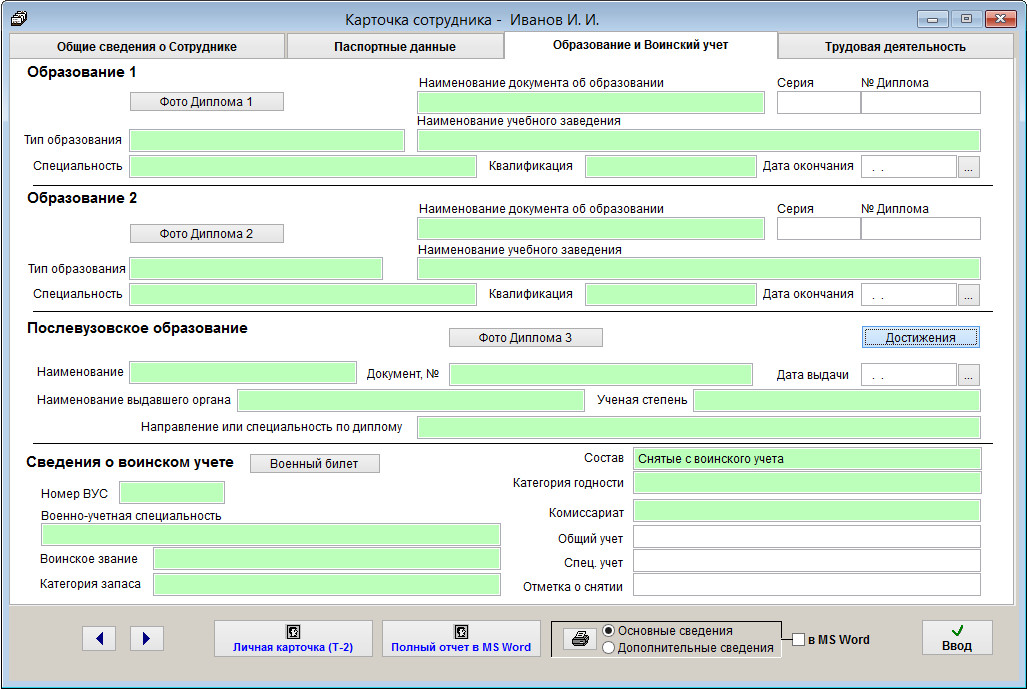This screenshot has width=1029, height=690.
Task: Click the Образование 1 № Диплома field
Action: (x=921, y=102)
